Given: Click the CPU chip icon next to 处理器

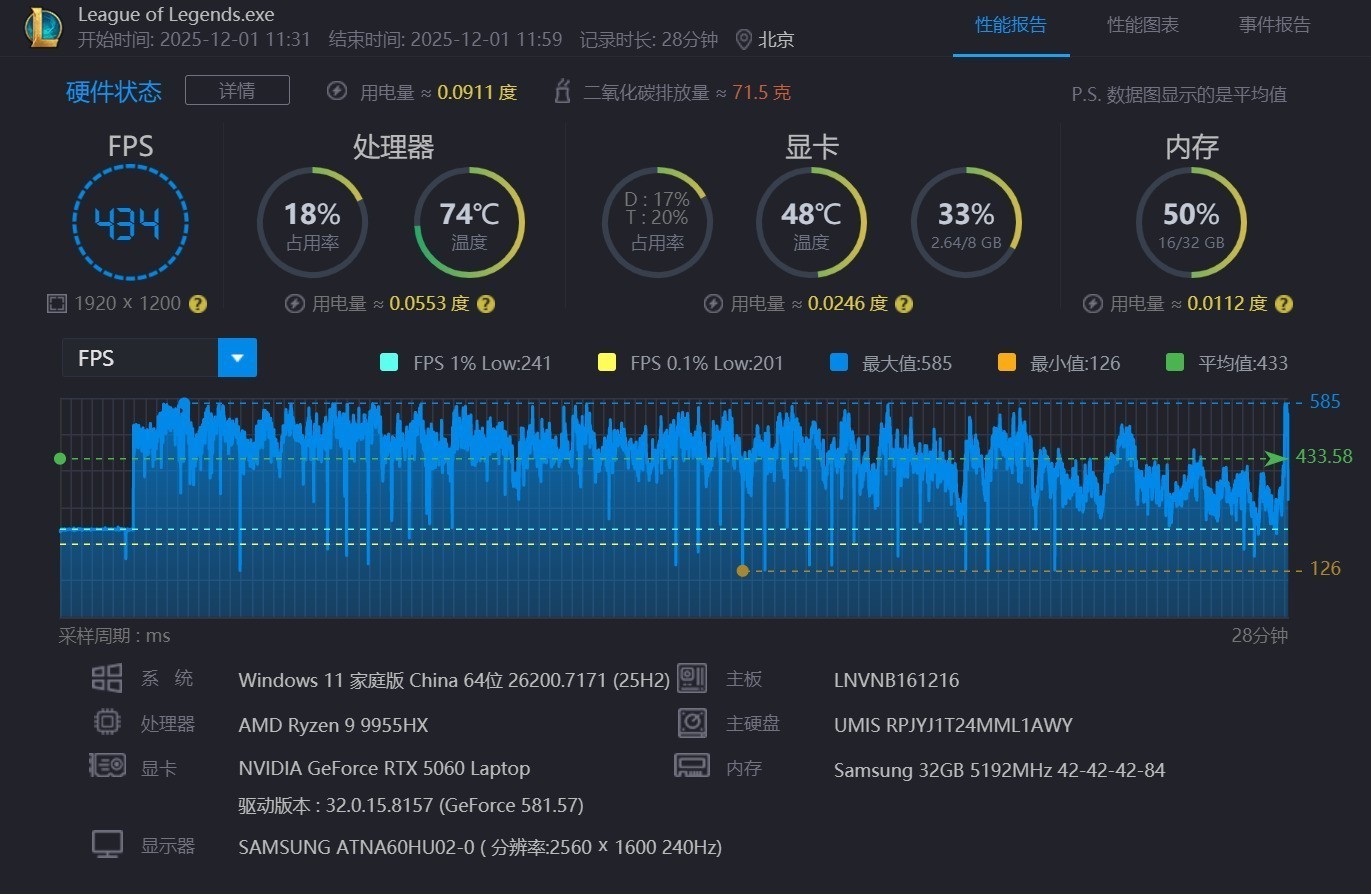Looking at the screenshot, I should [107, 722].
